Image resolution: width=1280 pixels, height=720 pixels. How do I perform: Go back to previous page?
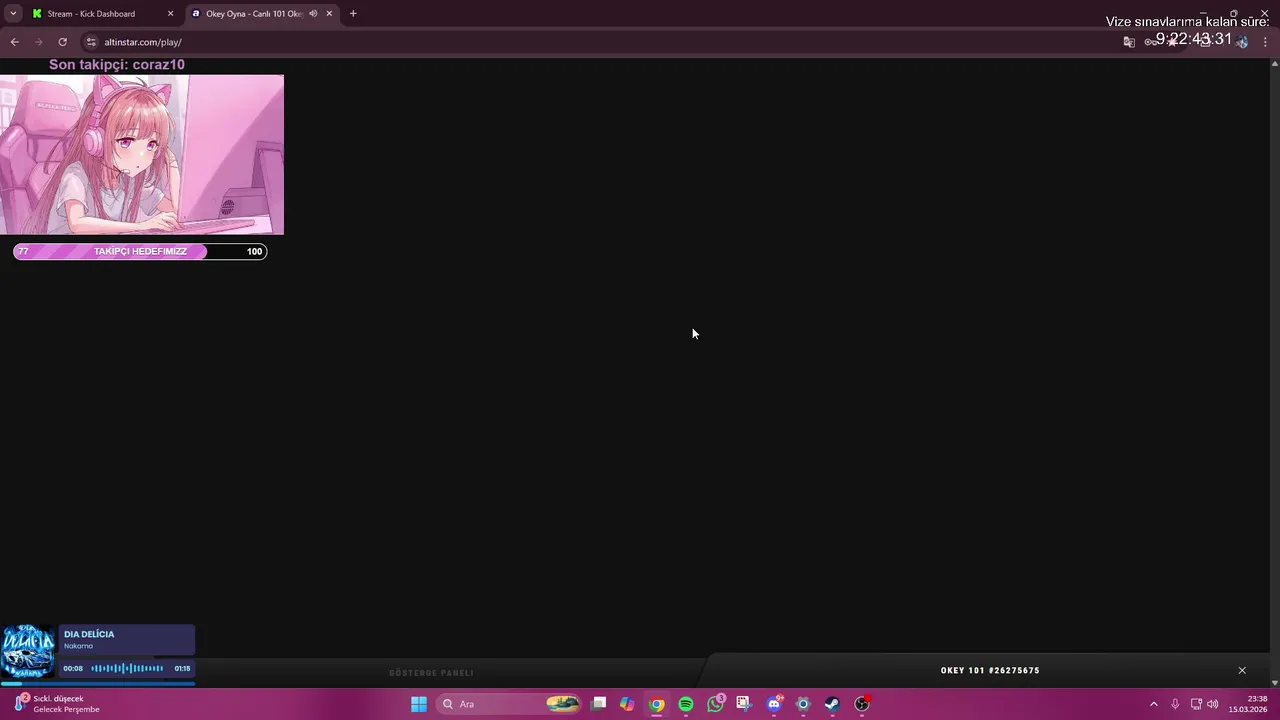click(x=14, y=42)
